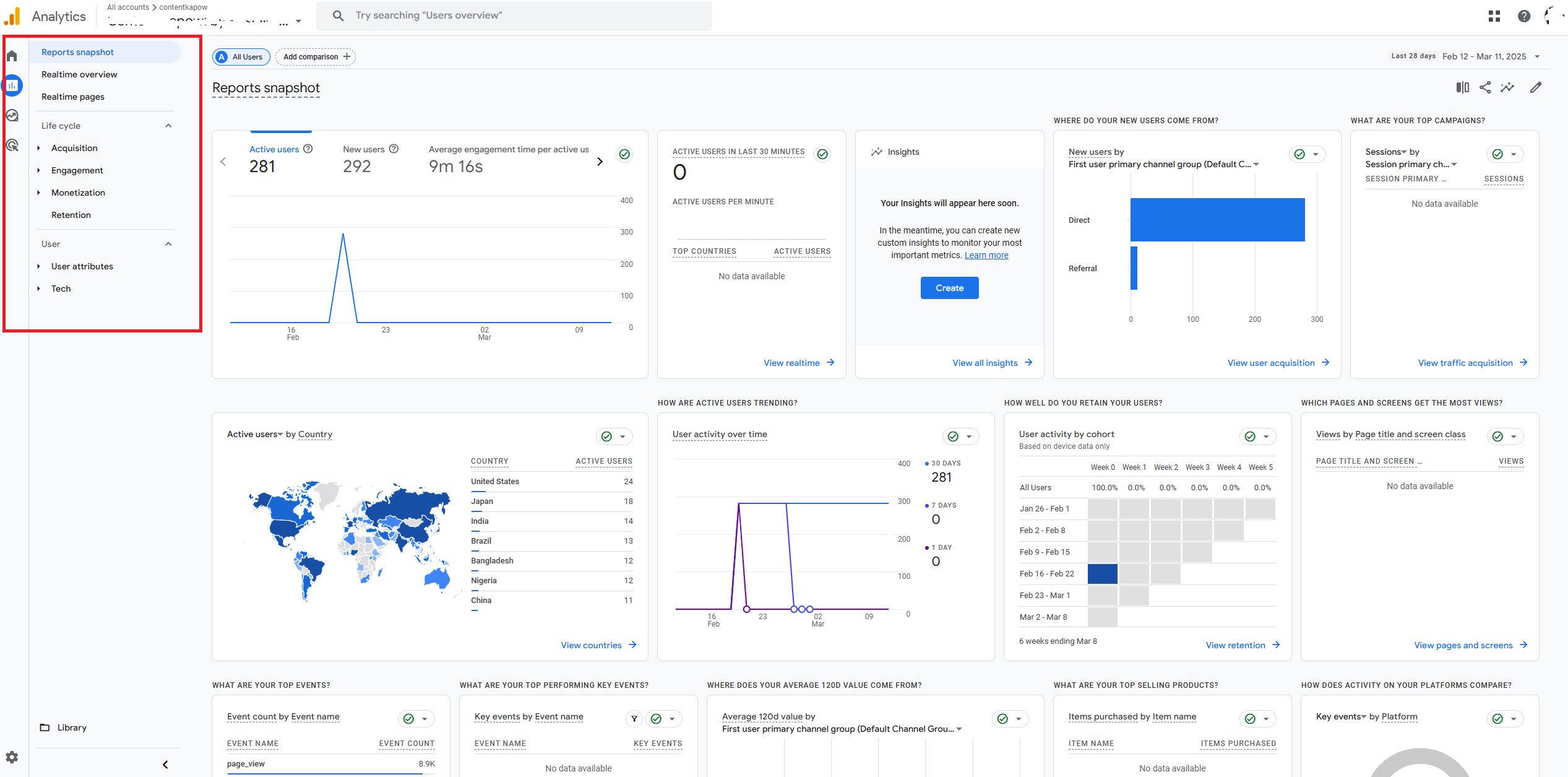Collapse the left navigation panel arrow

(165, 765)
